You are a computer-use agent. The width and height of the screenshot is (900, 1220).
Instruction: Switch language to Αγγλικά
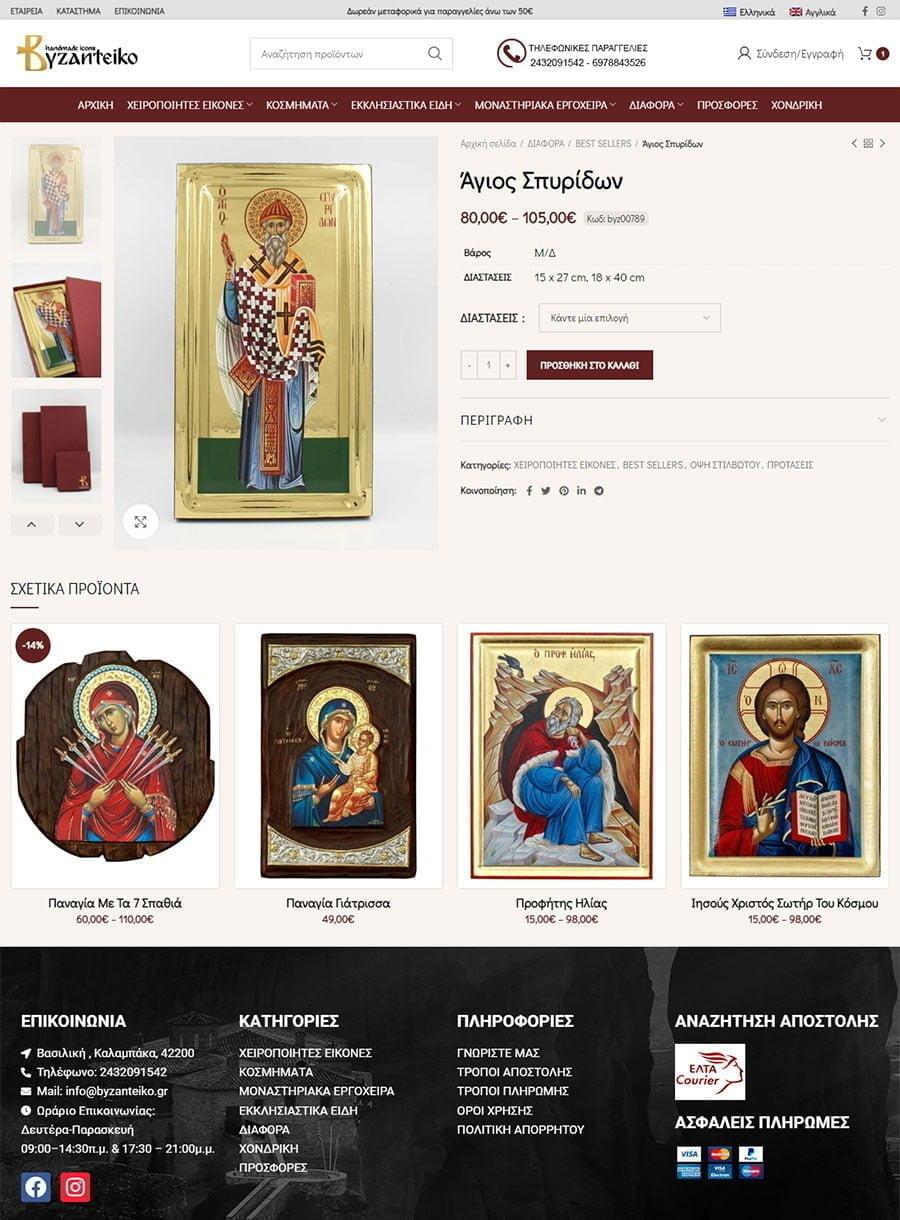(812, 12)
